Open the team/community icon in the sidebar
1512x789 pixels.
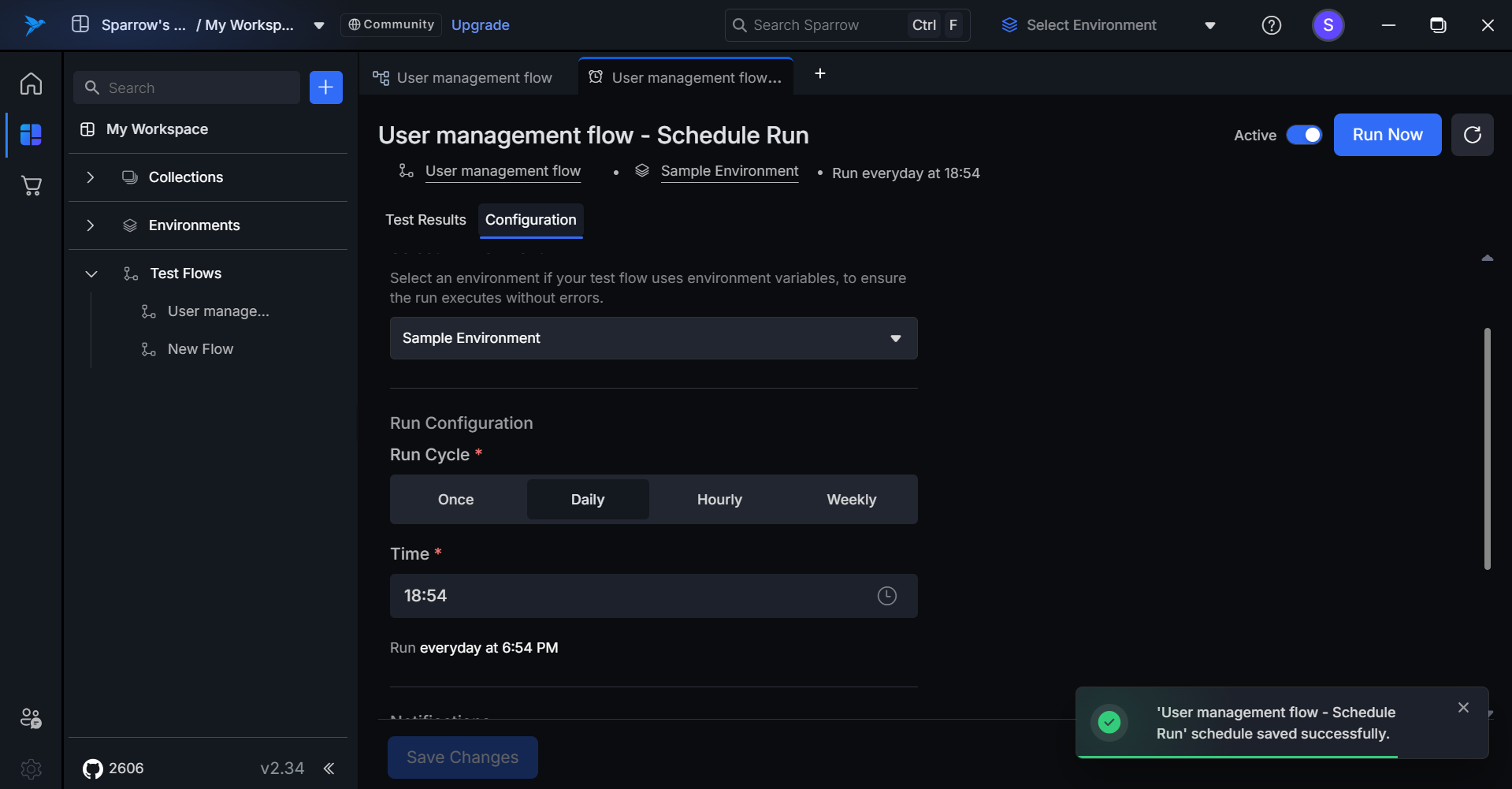31,718
